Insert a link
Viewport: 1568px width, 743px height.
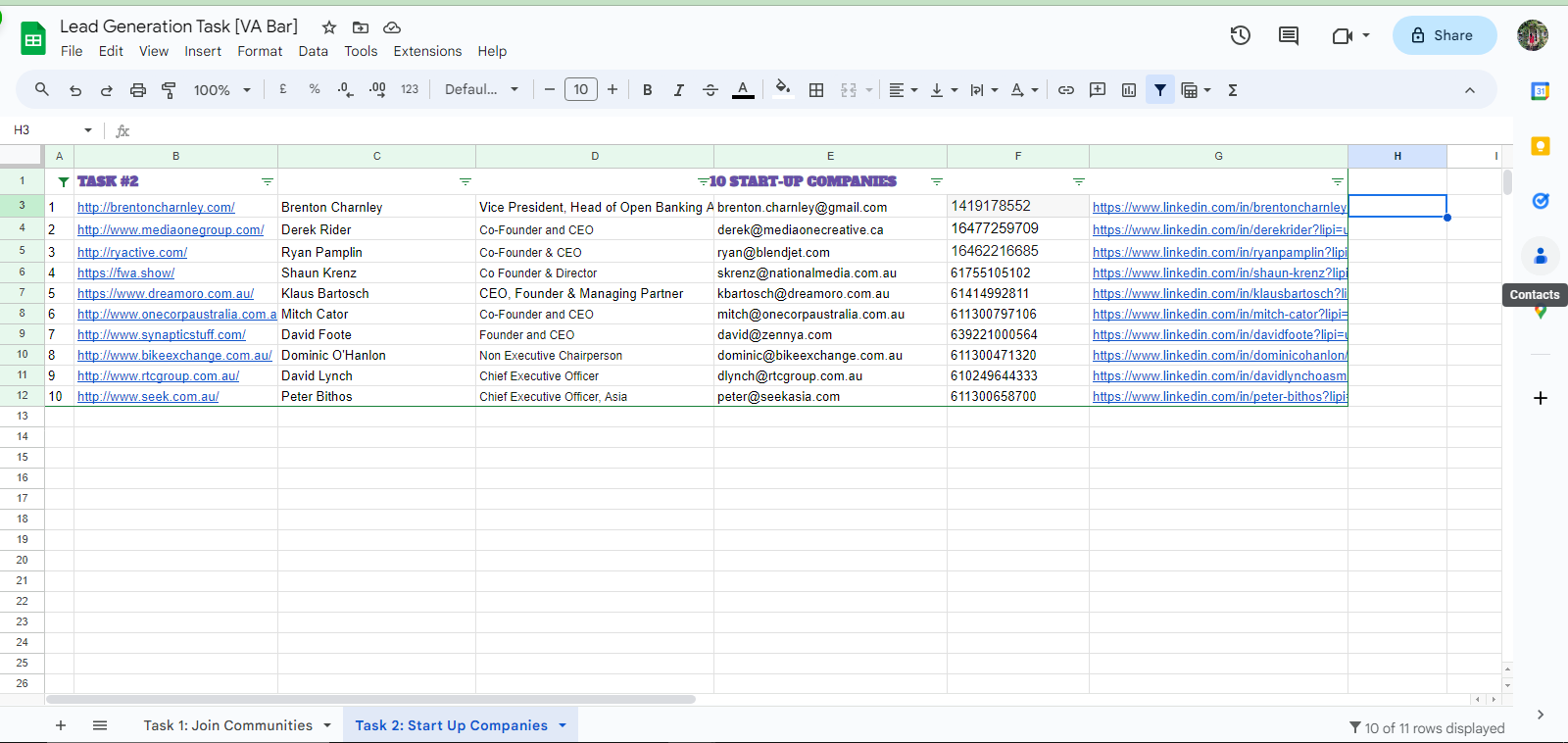pyautogui.click(x=1066, y=90)
